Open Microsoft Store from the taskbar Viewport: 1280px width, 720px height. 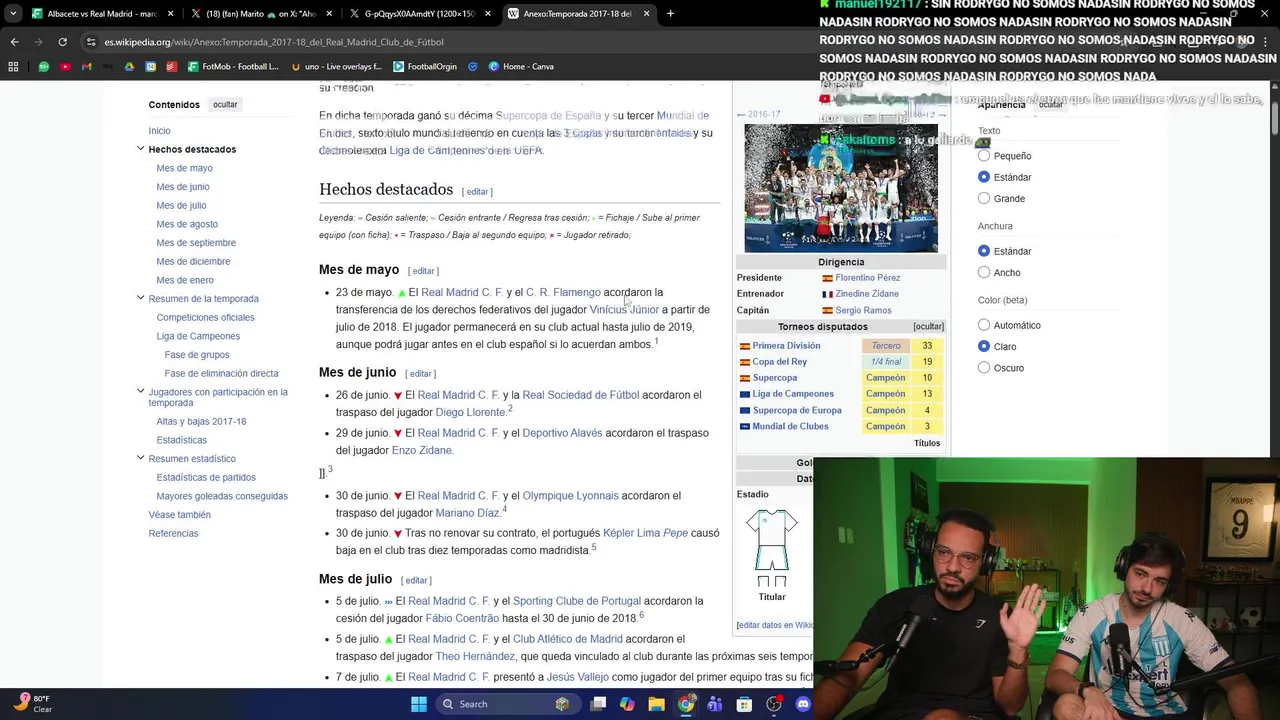click(744, 704)
